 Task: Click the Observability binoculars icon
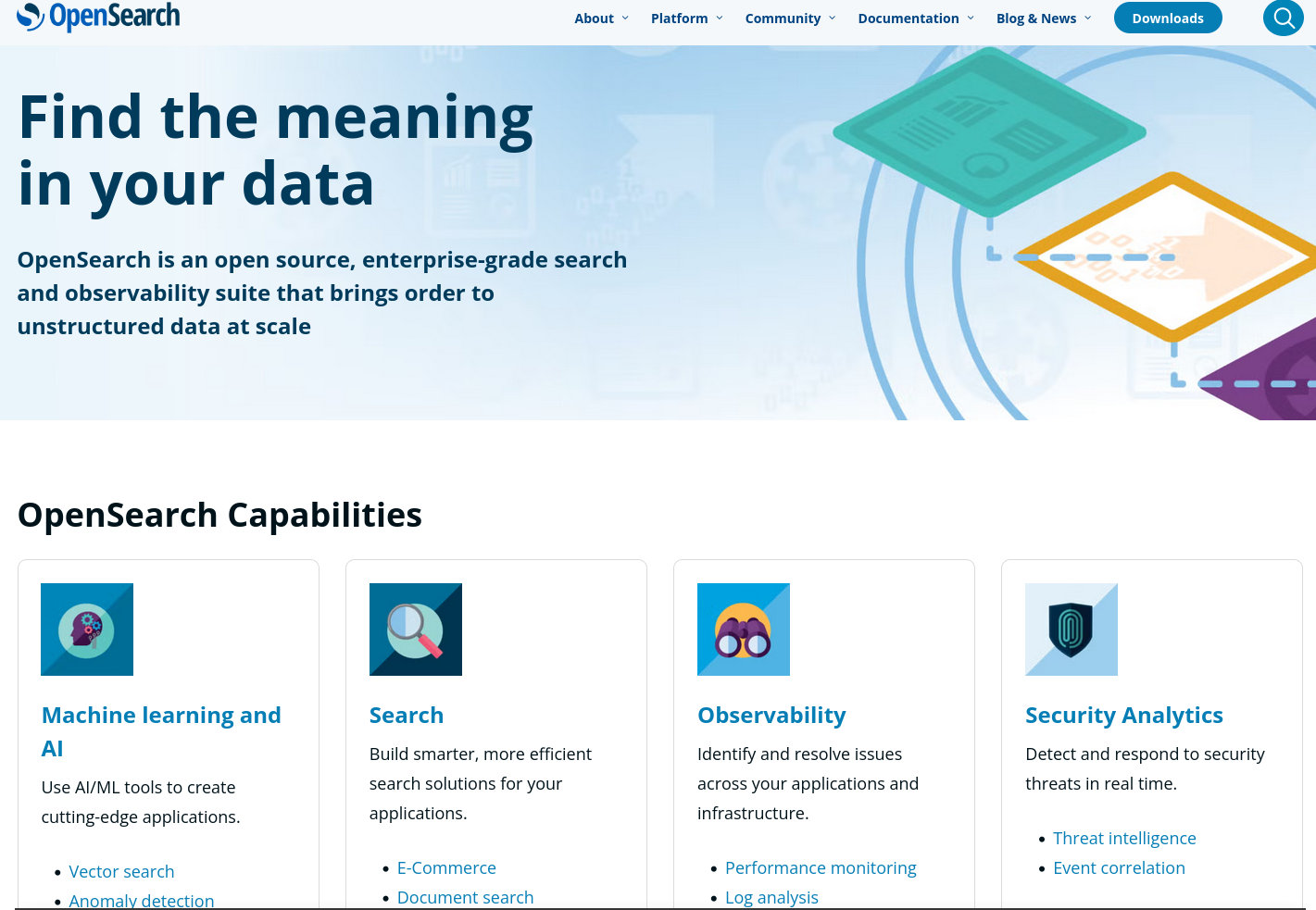743,630
